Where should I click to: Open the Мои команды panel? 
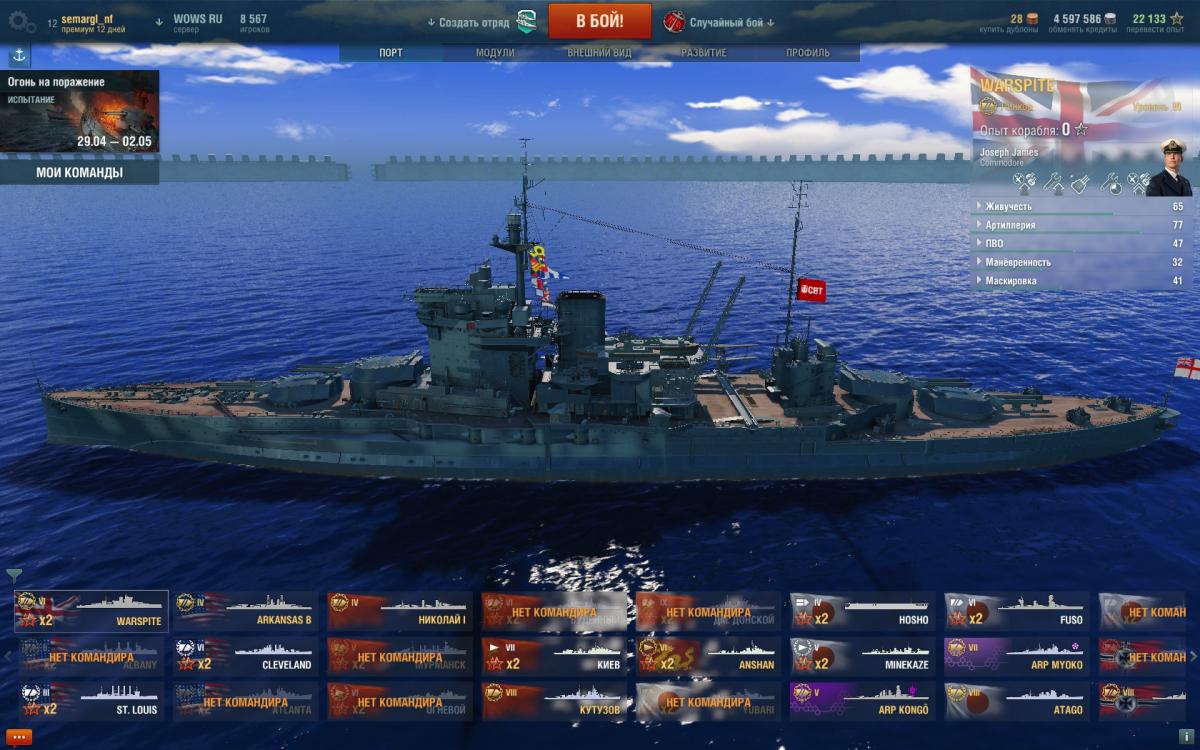pyautogui.click(x=79, y=172)
